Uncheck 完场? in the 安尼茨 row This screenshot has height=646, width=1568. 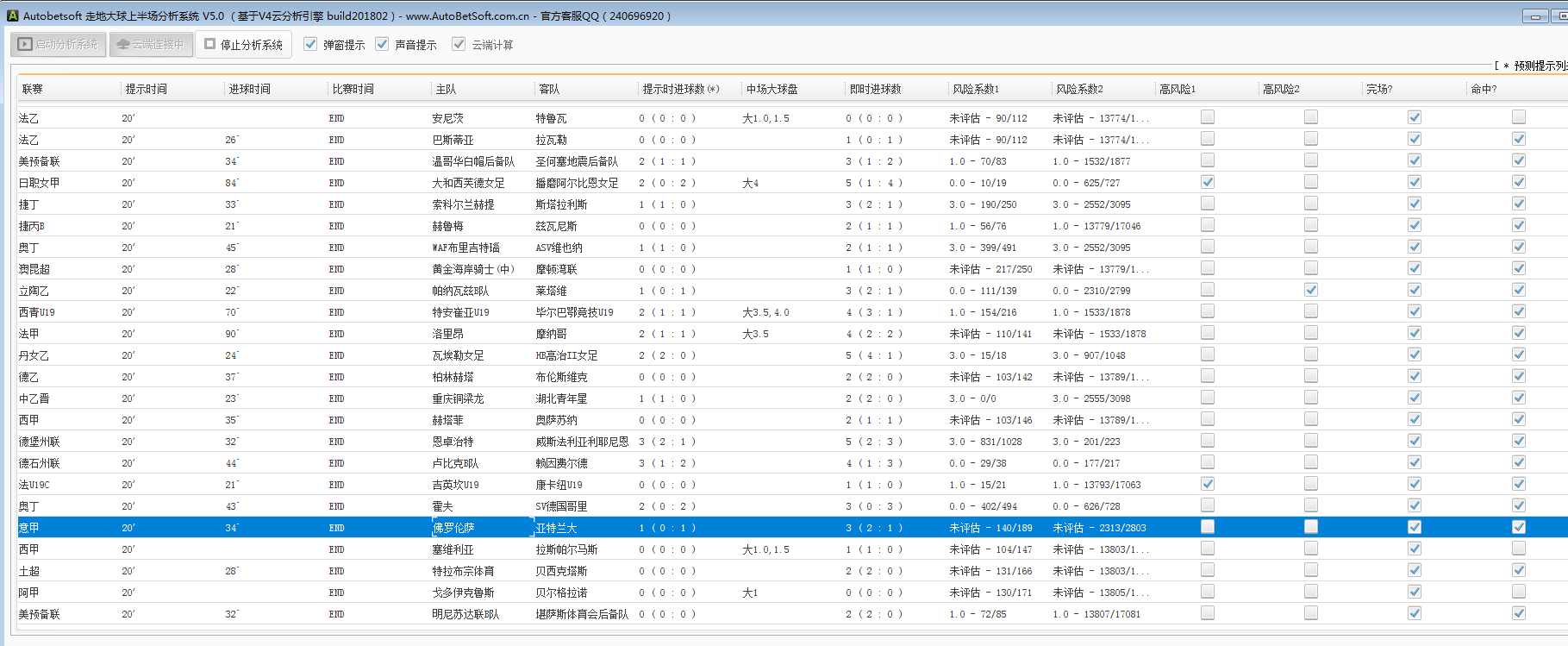[1415, 117]
